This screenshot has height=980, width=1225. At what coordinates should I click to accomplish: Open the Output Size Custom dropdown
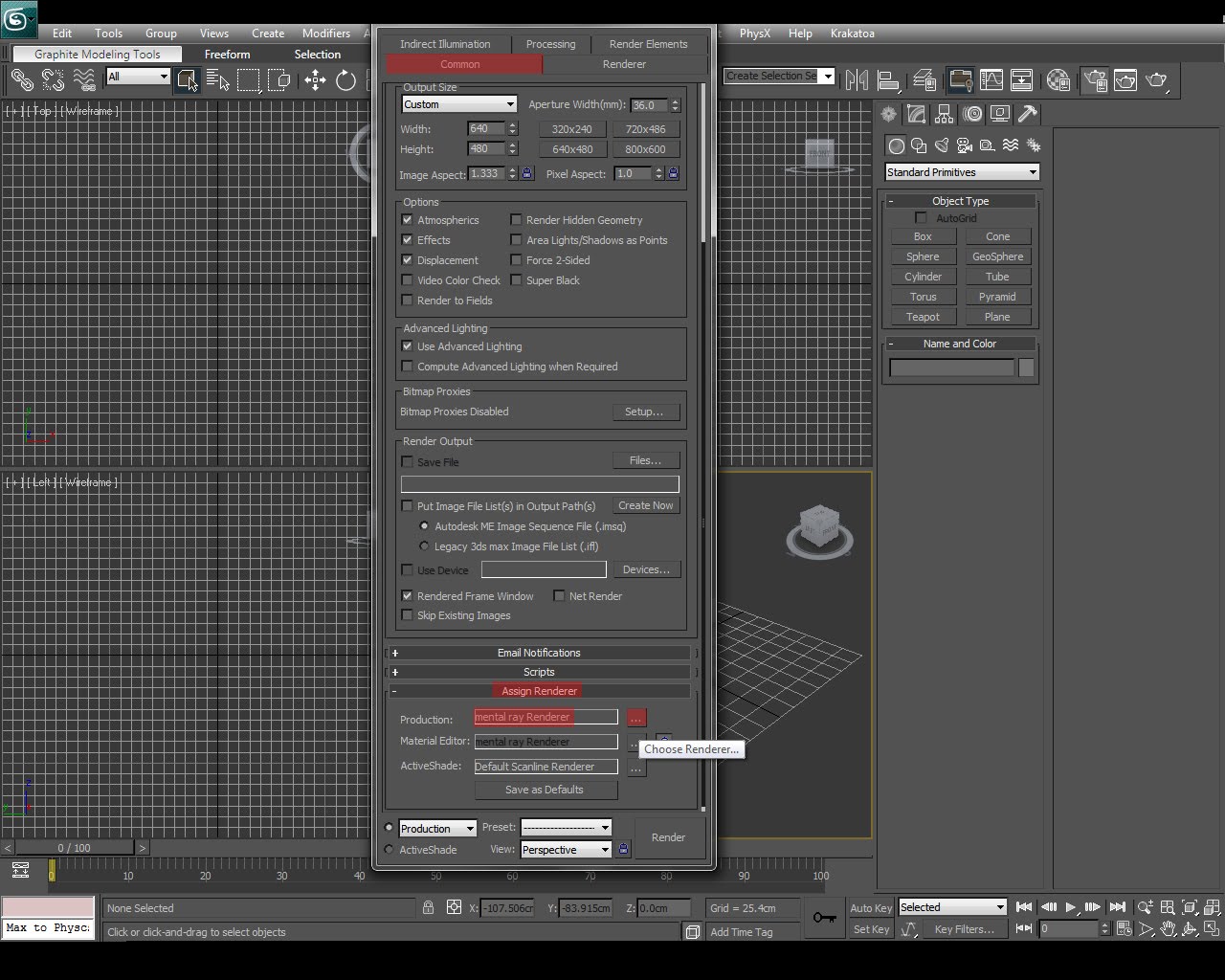(x=459, y=104)
